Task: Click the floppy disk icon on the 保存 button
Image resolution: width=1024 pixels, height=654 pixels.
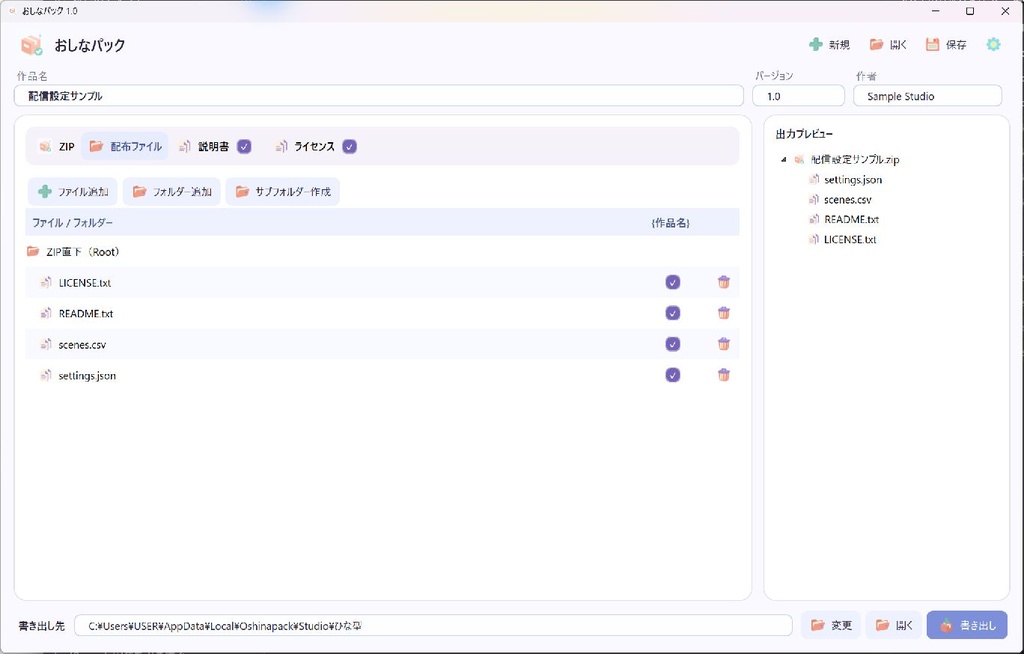Action: [x=932, y=44]
